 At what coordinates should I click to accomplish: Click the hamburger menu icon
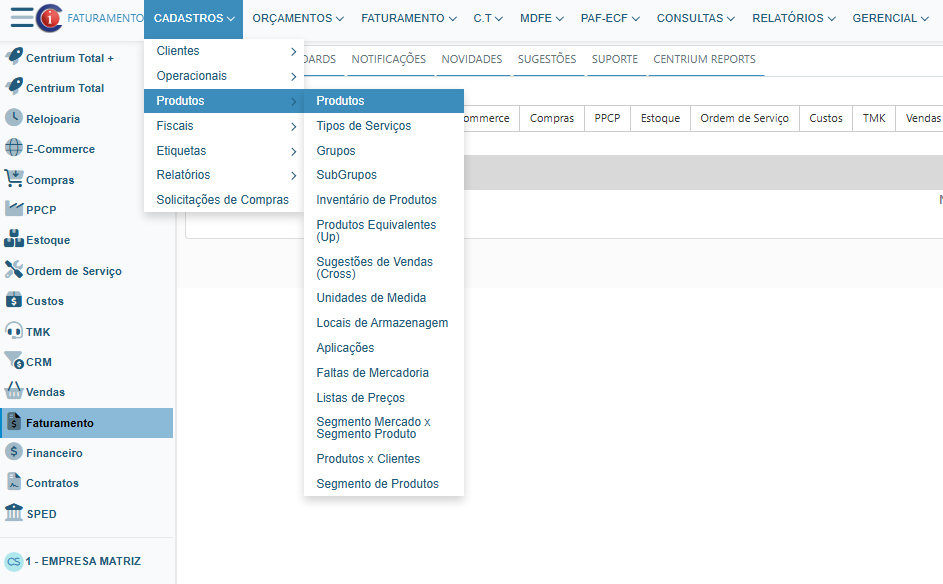pos(20,18)
